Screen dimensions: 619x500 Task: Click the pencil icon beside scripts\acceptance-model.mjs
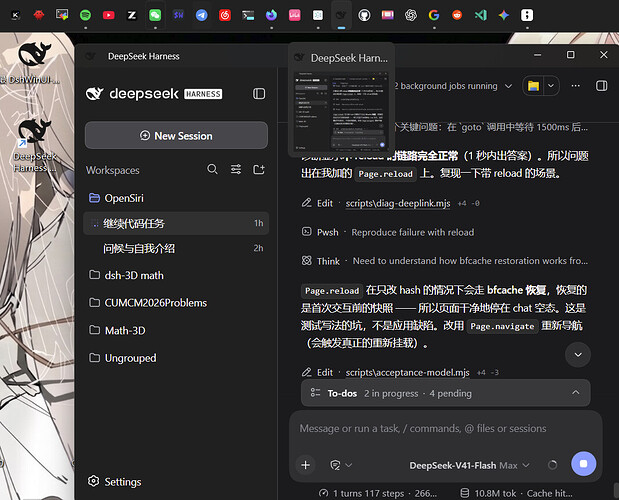pos(307,372)
